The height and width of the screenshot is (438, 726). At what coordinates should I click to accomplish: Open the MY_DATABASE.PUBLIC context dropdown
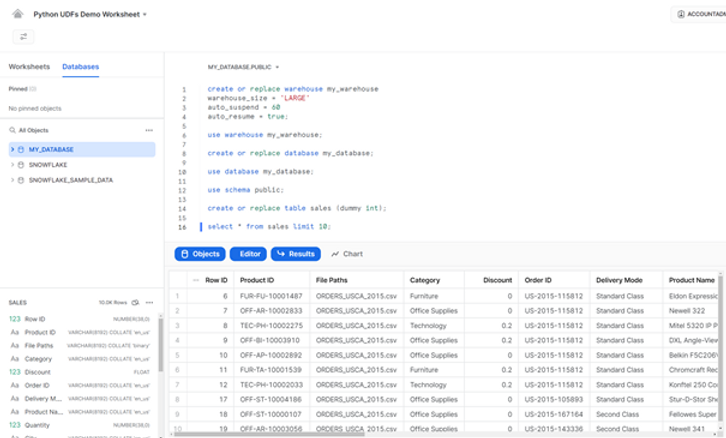click(243, 67)
